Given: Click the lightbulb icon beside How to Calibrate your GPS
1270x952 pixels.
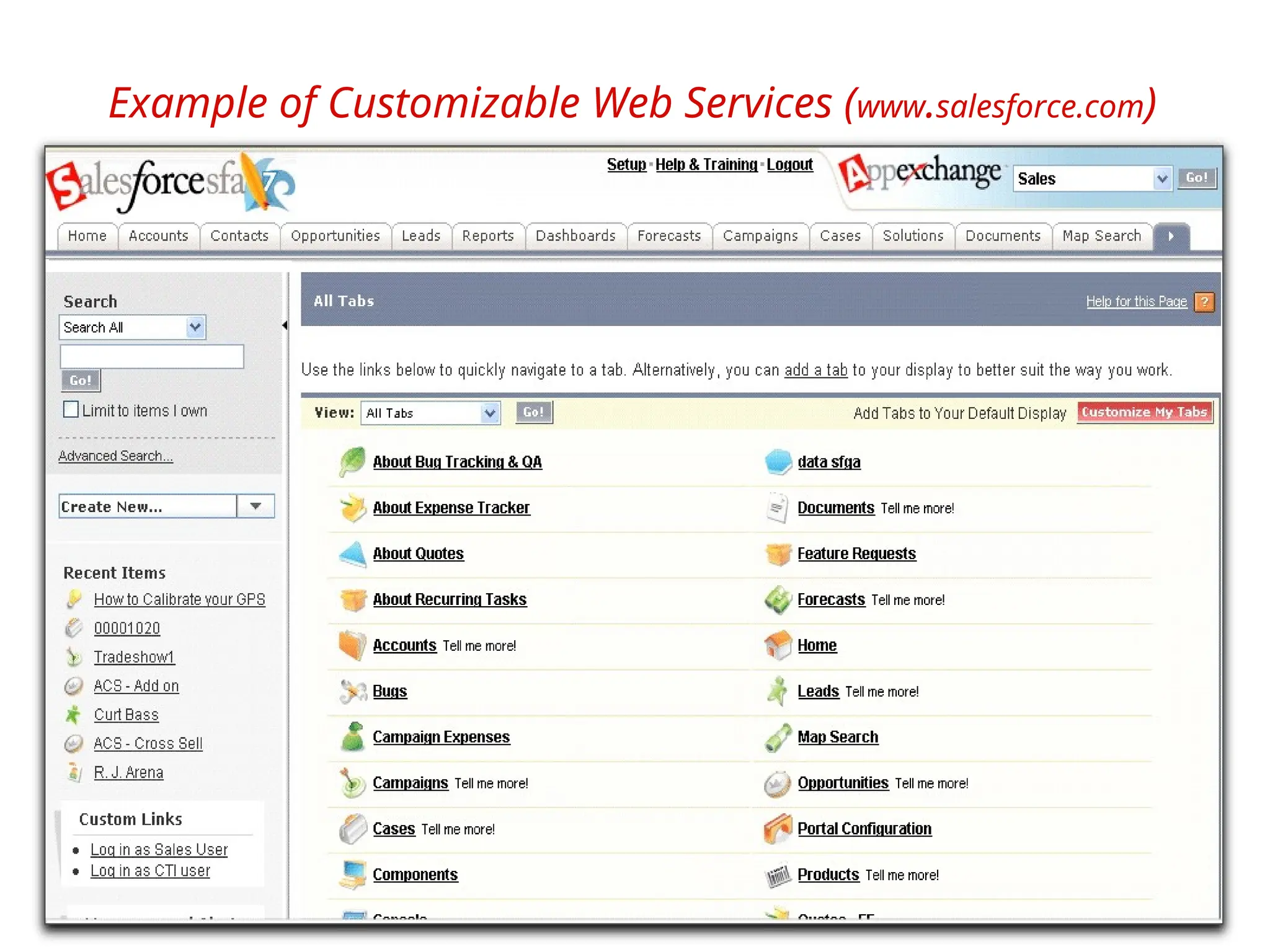Looking at the screenshot, I should tap(74, 599).
